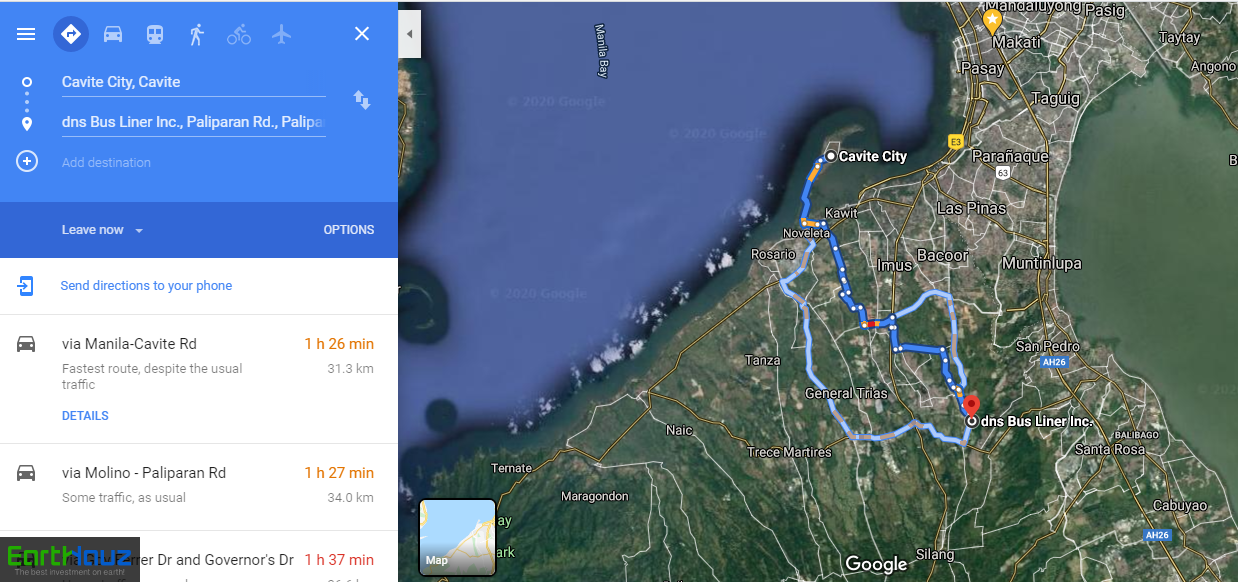Viewport: 1238px width, 582px height.
Task: Open the Leave now dropdown
Action: (x=102, y=230)
